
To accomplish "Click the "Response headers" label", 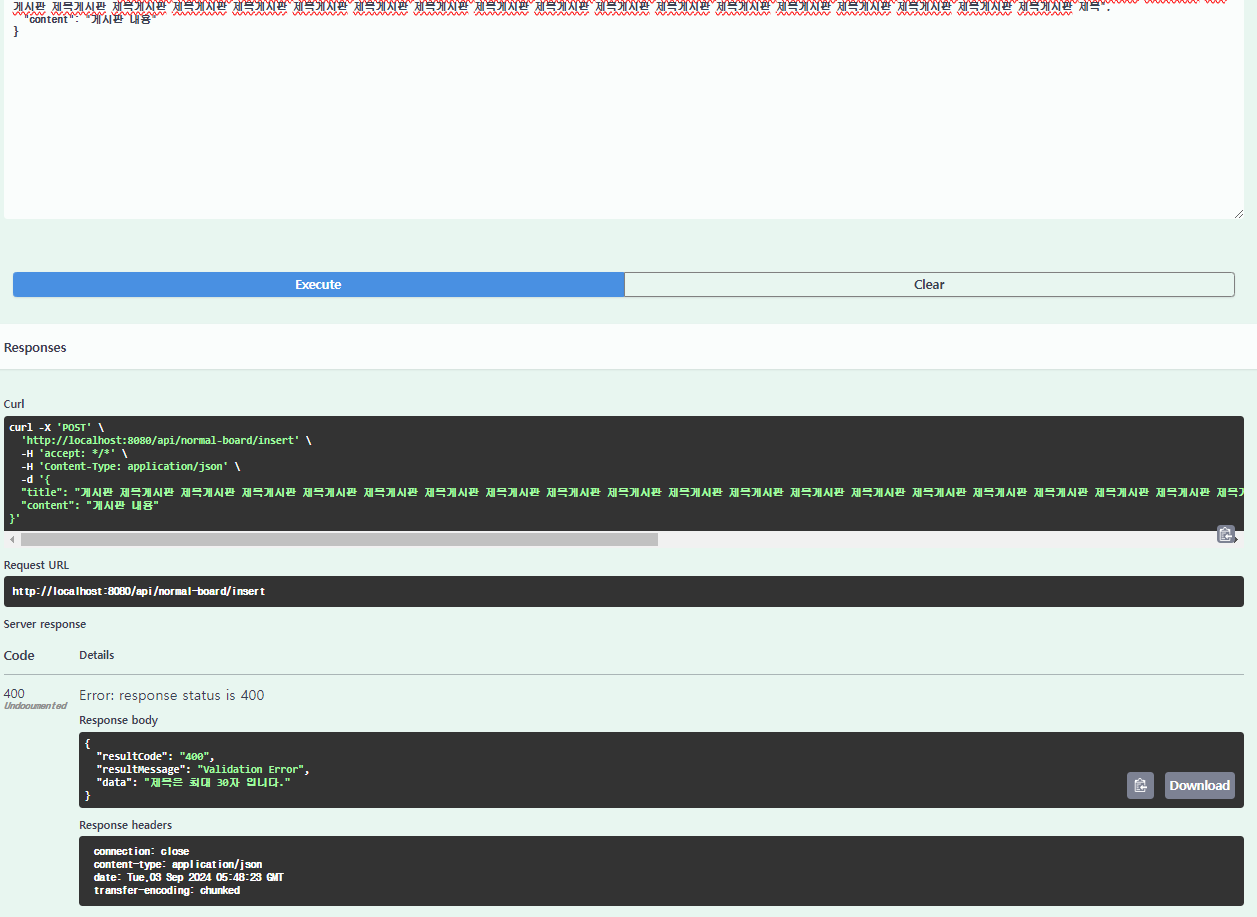I will pyautogui.click(x=126, y=825).
